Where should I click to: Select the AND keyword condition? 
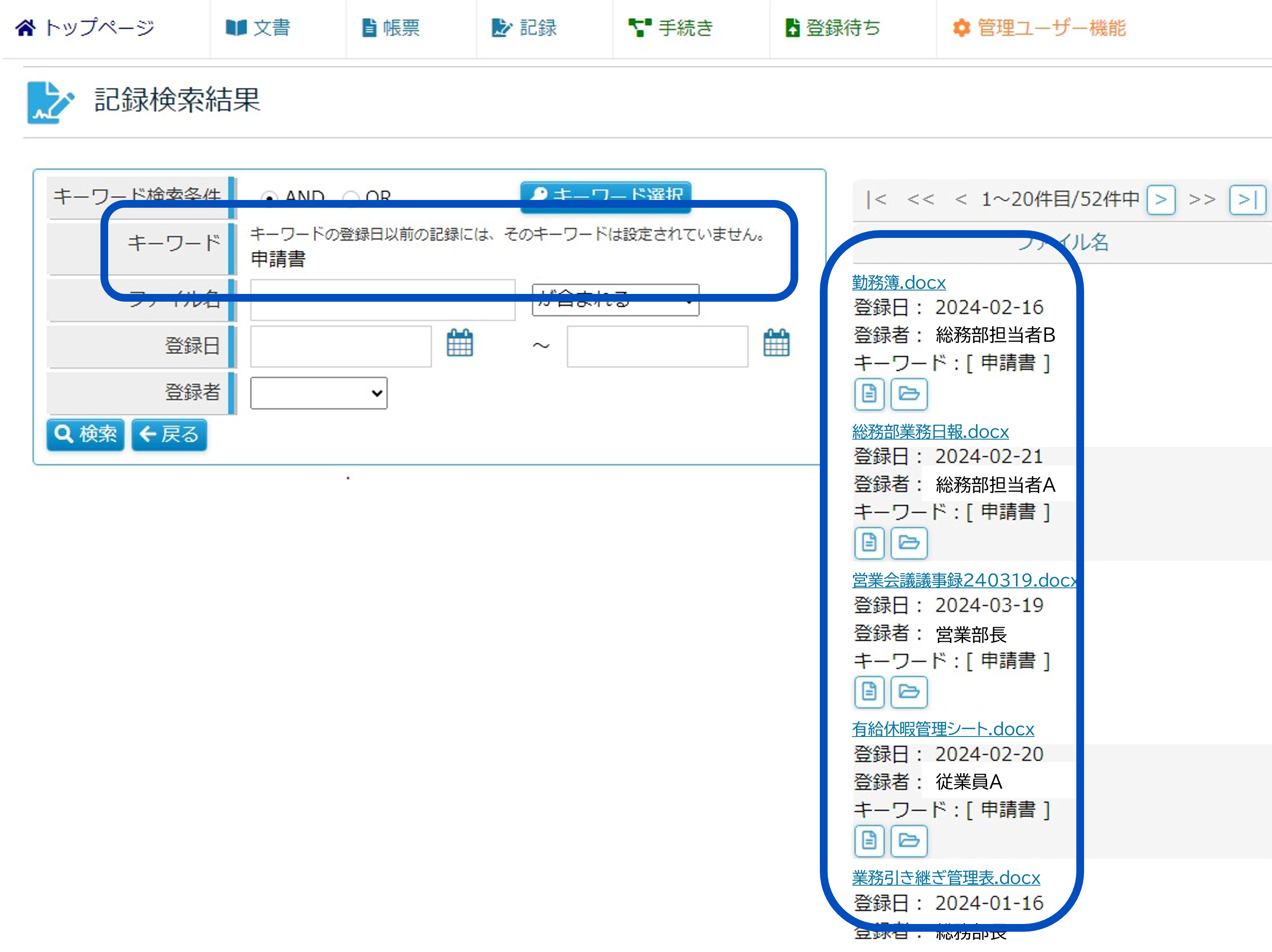(269, 197)
